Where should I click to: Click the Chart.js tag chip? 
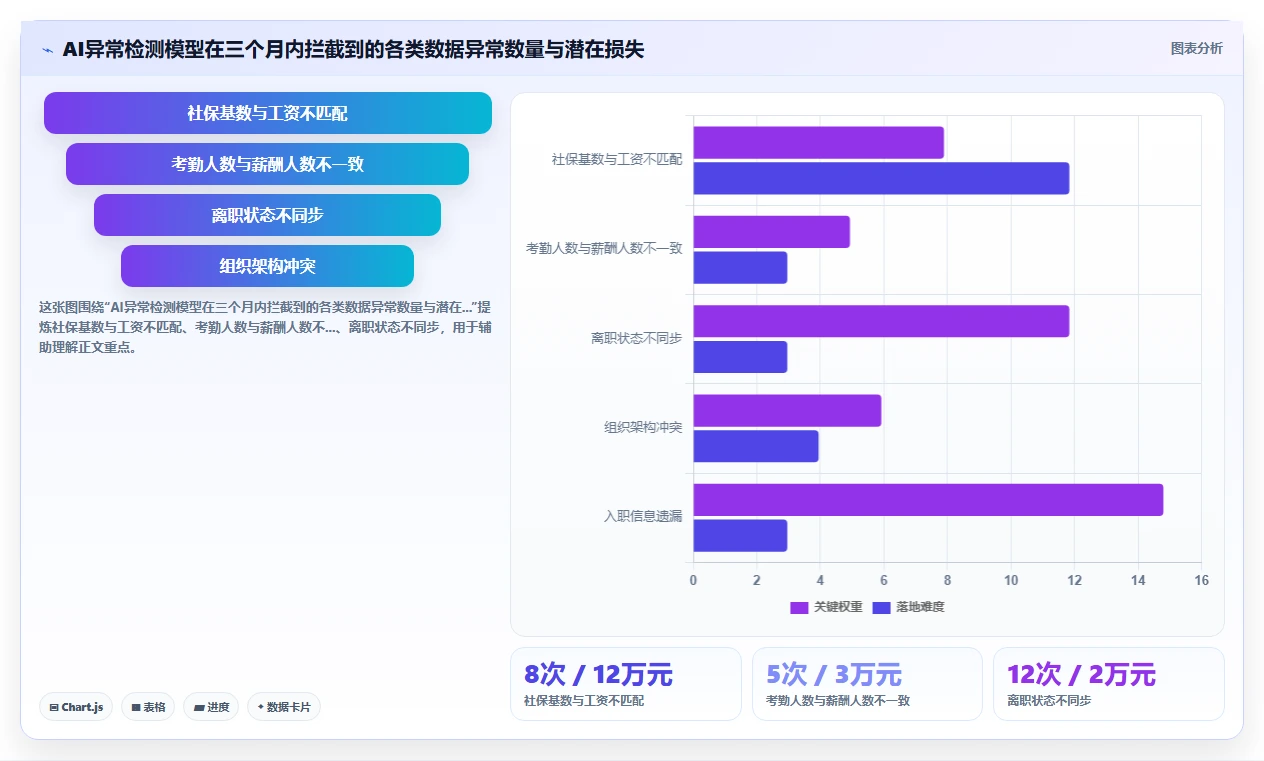[x=77, y=707]
